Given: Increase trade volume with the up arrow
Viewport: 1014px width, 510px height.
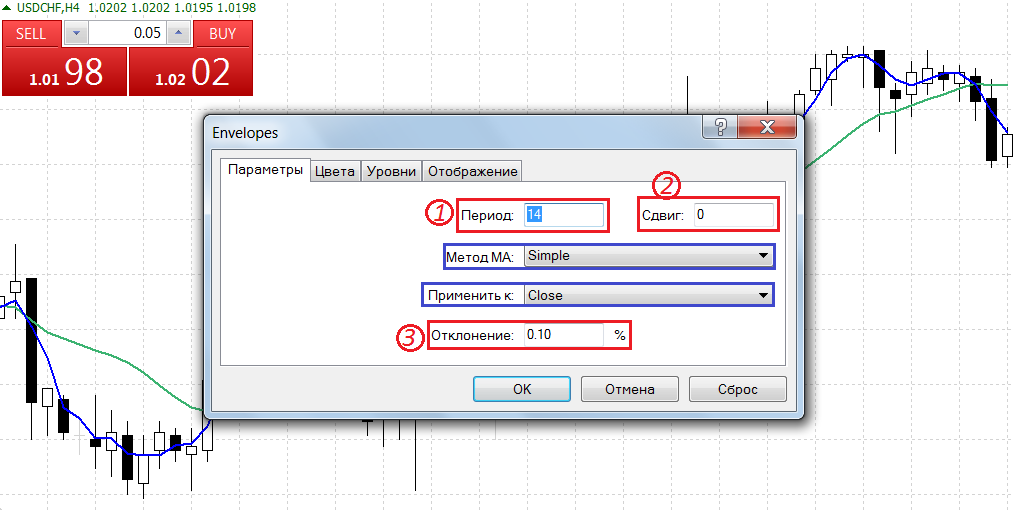Looking at the screenshot, I should coord(177,33).
